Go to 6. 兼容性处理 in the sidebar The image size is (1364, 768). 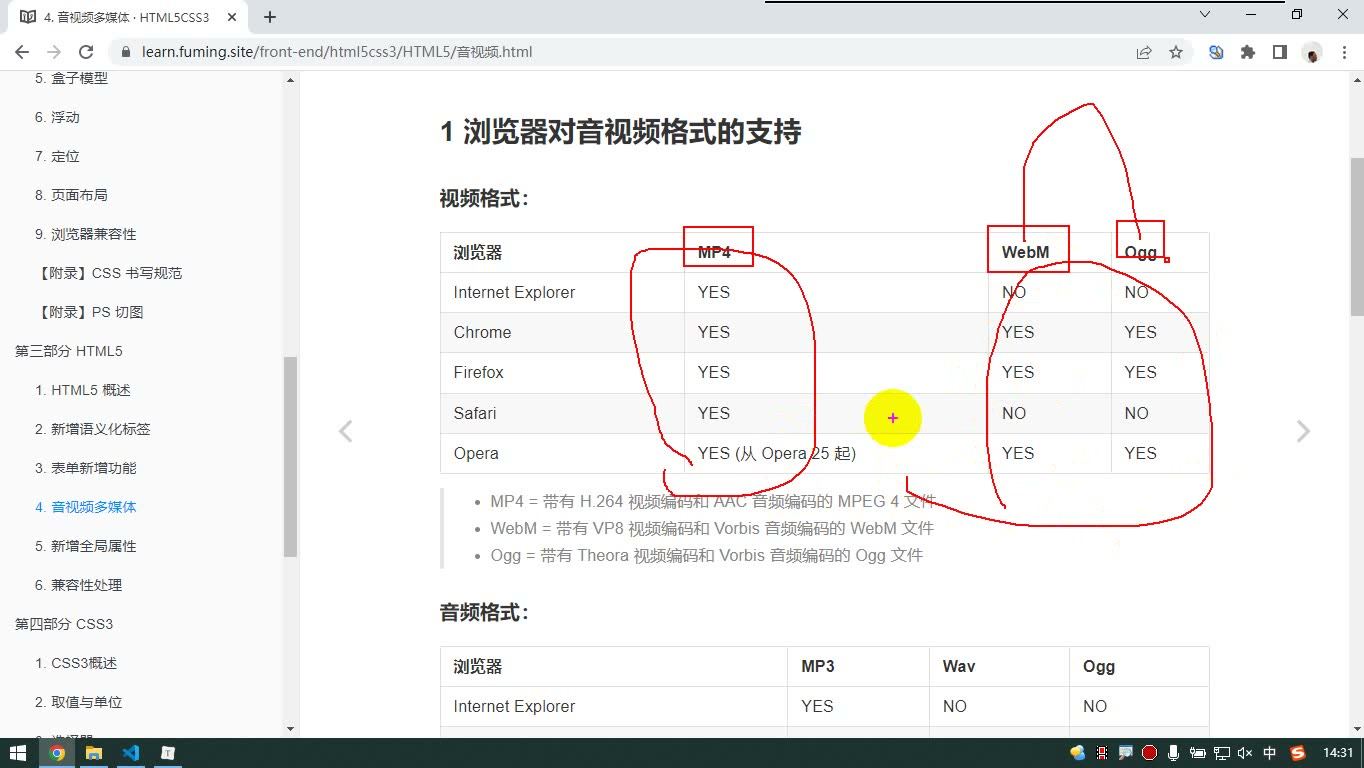(x=79, y=585)
